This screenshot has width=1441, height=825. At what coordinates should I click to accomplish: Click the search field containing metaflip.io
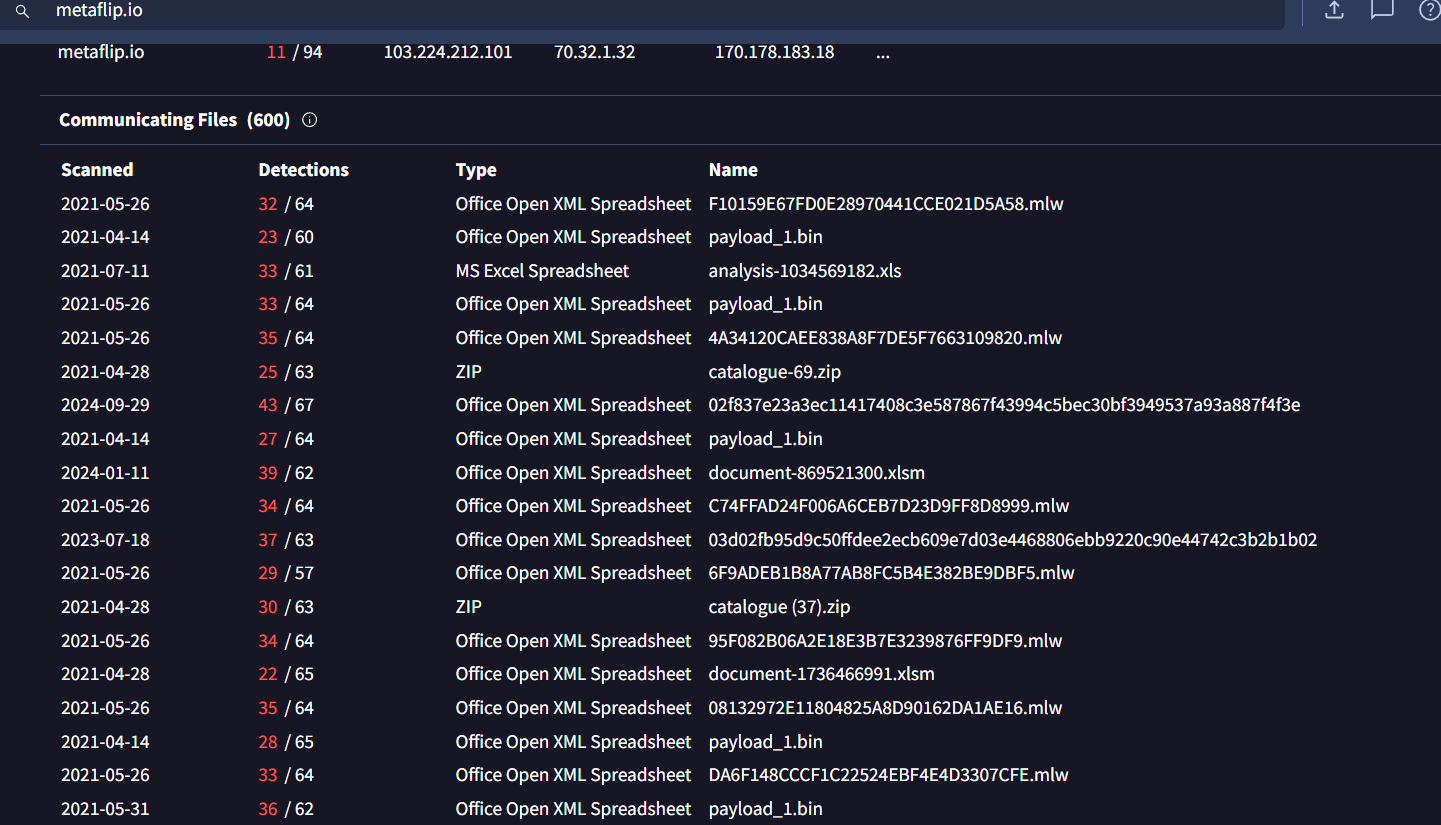[600, 11]
